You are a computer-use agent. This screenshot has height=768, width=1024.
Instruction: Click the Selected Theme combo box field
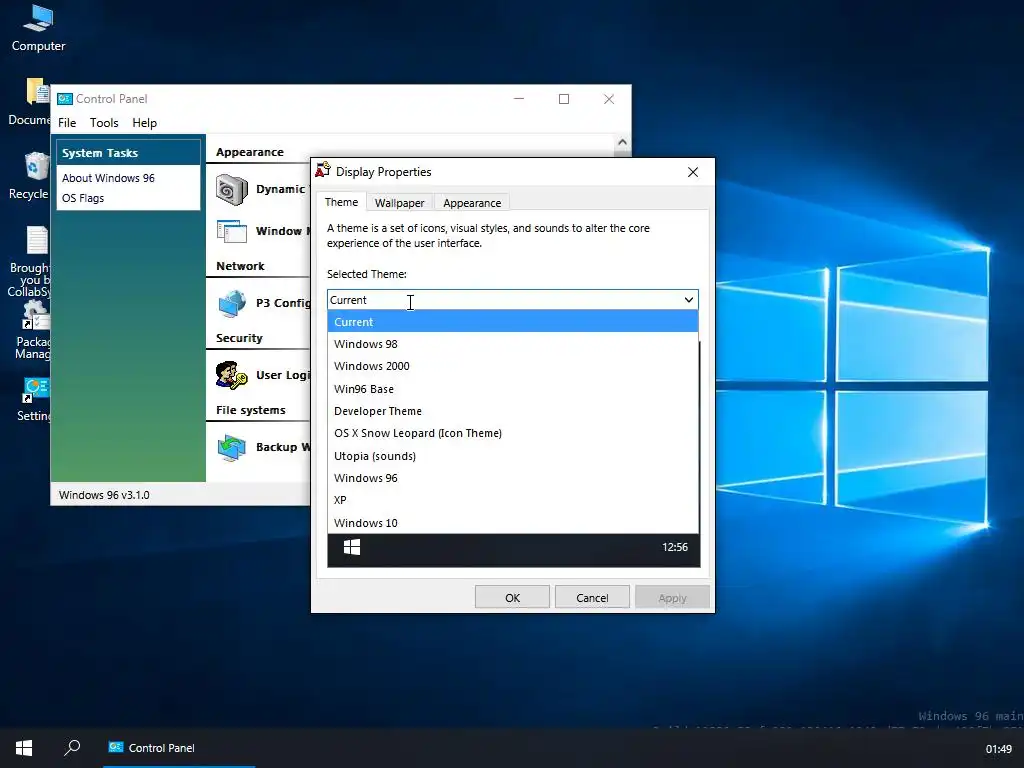tap(513, 300)
